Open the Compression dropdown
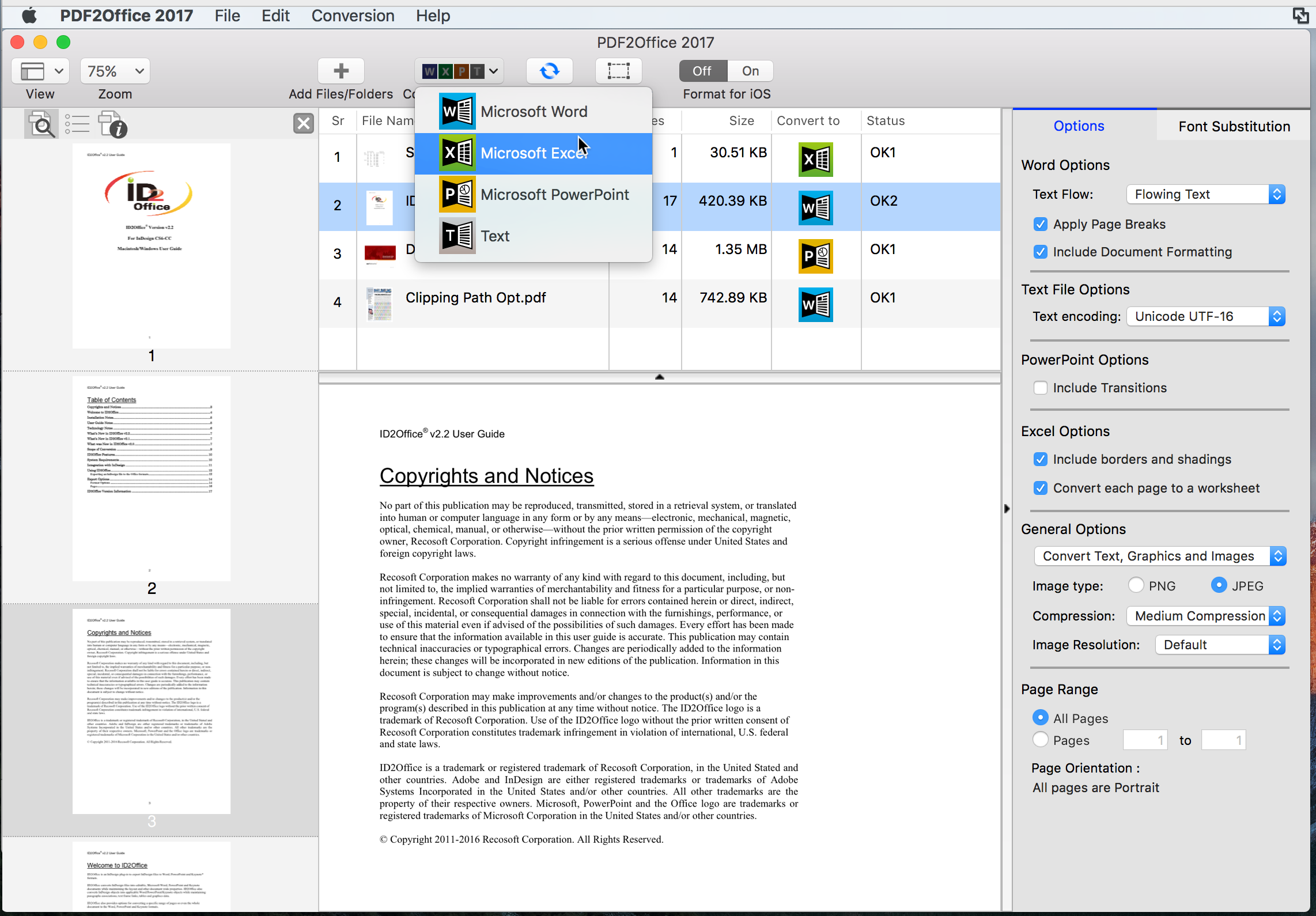The image size is (1316, 916). 1206,616
